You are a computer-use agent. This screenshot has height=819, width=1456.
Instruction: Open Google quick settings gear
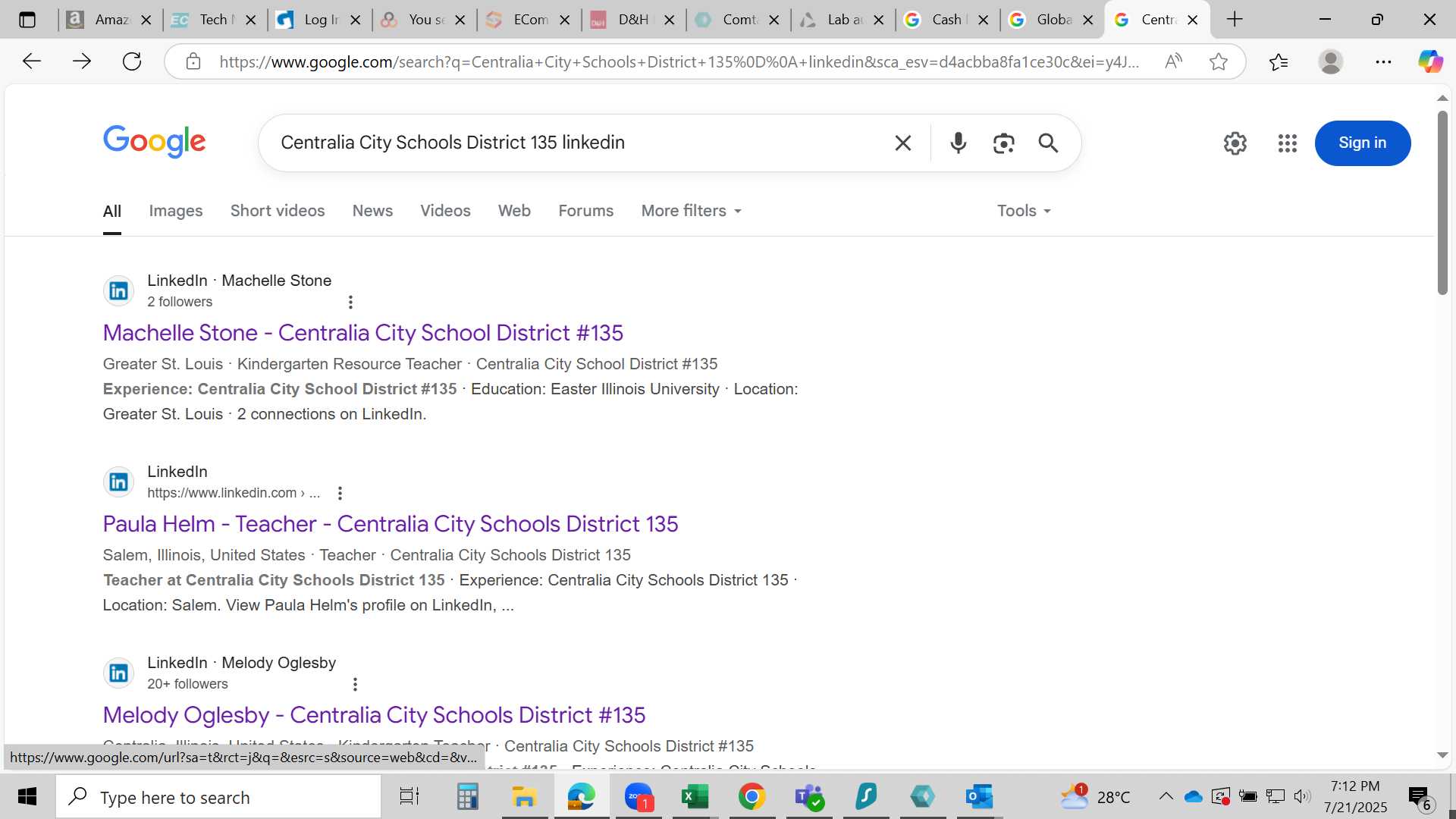coord(1235,143)
